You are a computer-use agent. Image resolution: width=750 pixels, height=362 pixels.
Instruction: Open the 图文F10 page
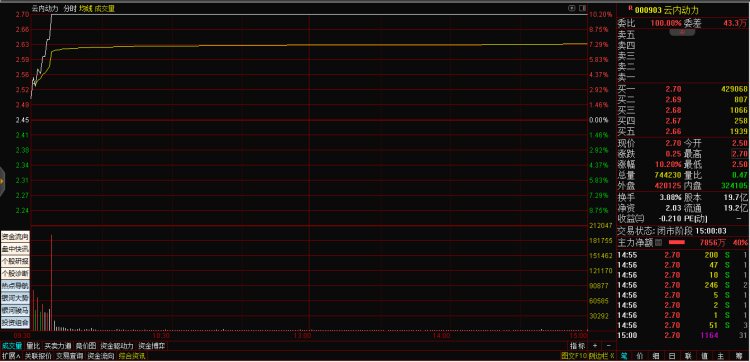574,356
